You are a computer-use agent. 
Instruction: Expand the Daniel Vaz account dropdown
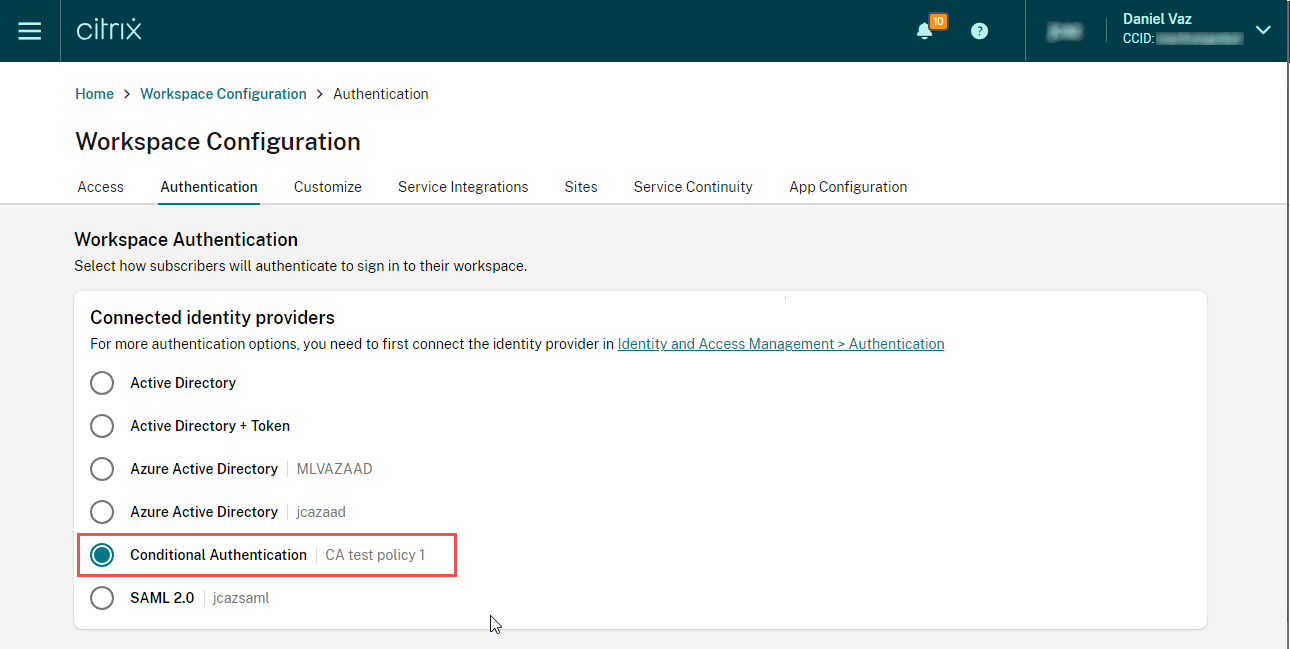point(1263,30)
